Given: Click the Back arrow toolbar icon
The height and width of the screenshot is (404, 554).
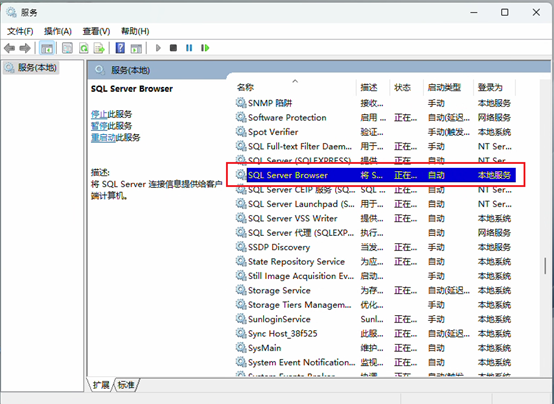Looking at the screenshot, I should pyautogui.click(x=9, y=48).
